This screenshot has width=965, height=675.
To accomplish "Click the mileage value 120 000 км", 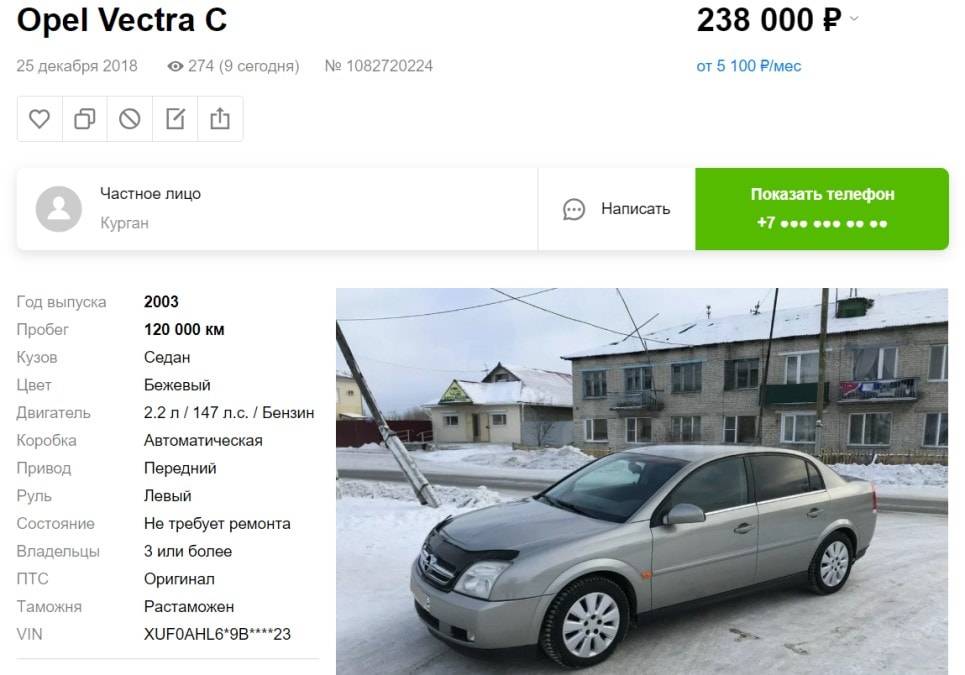I will [x=184, y=329].
